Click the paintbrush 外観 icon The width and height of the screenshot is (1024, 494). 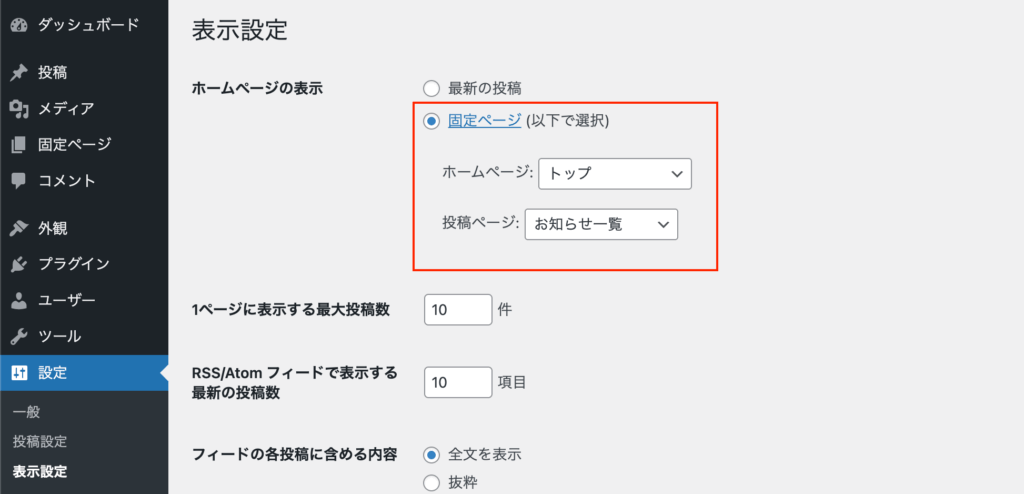(x=18, y=228)
